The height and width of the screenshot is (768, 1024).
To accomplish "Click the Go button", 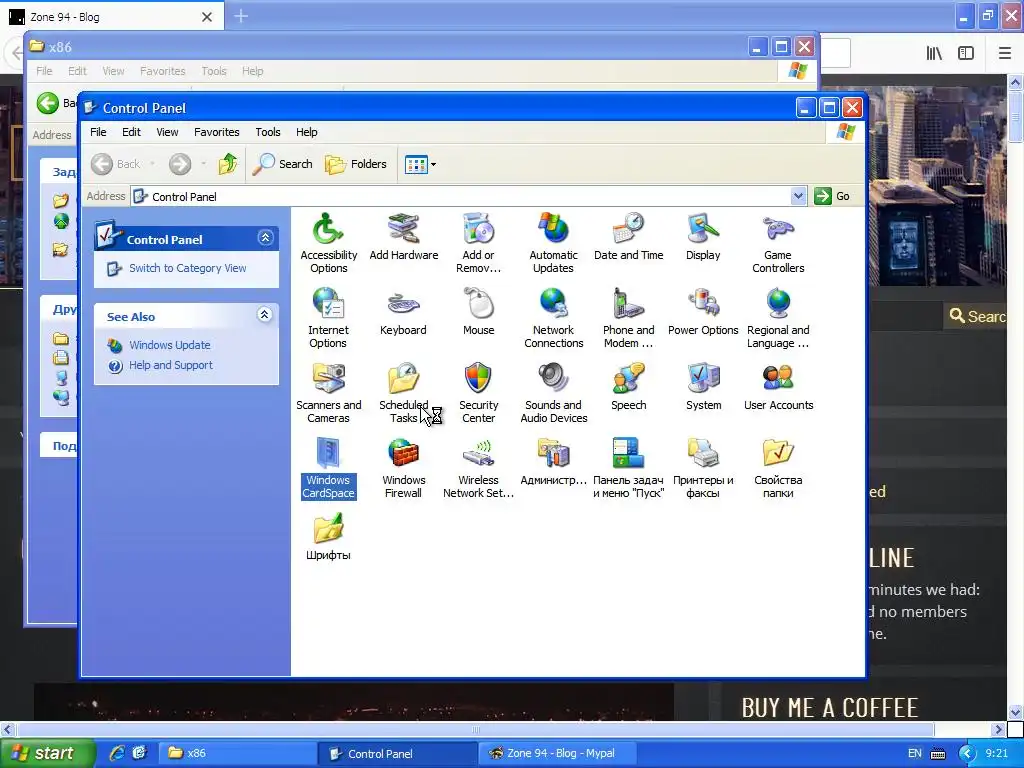I will coord(833,196).
